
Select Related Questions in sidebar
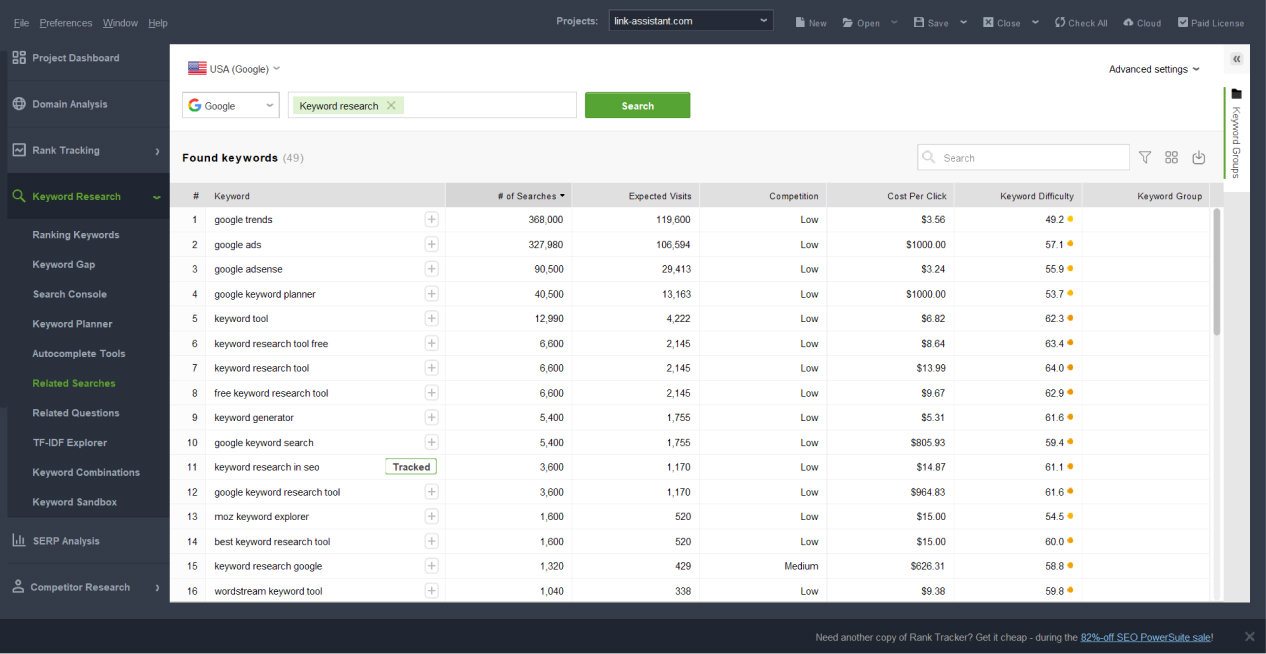click(76, 413)
